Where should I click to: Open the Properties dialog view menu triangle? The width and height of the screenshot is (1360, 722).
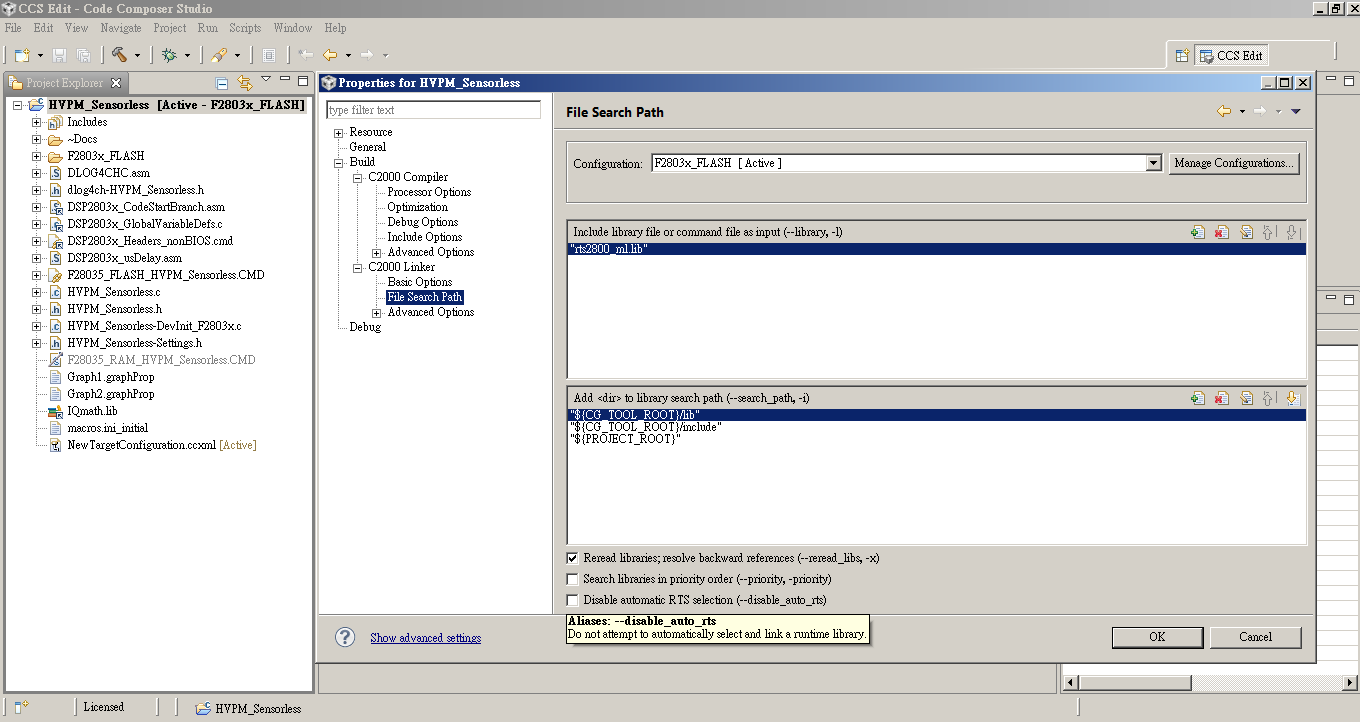tap(1296, 112)
